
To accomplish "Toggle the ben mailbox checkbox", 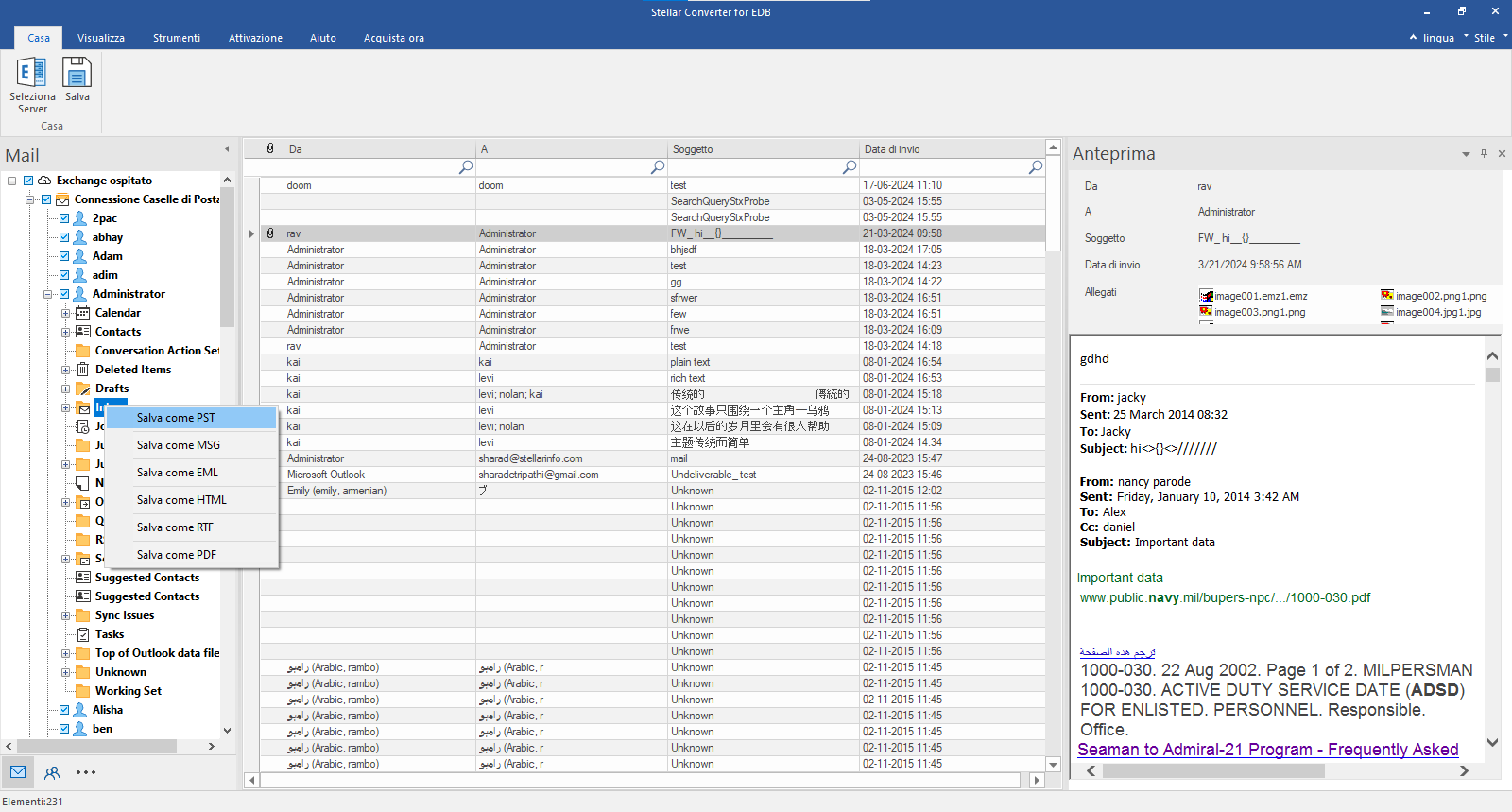I will coord(64,729).
